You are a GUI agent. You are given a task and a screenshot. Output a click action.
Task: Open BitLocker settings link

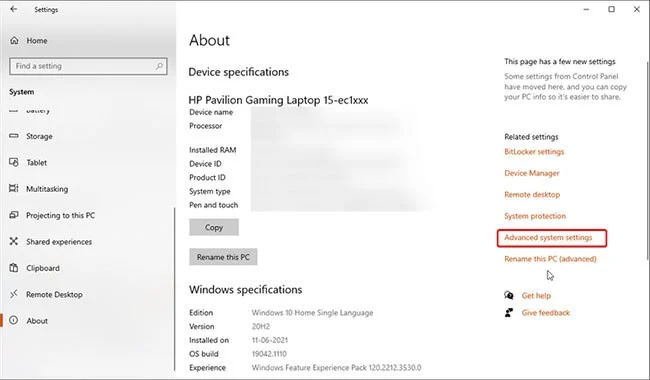coord(534,152)
